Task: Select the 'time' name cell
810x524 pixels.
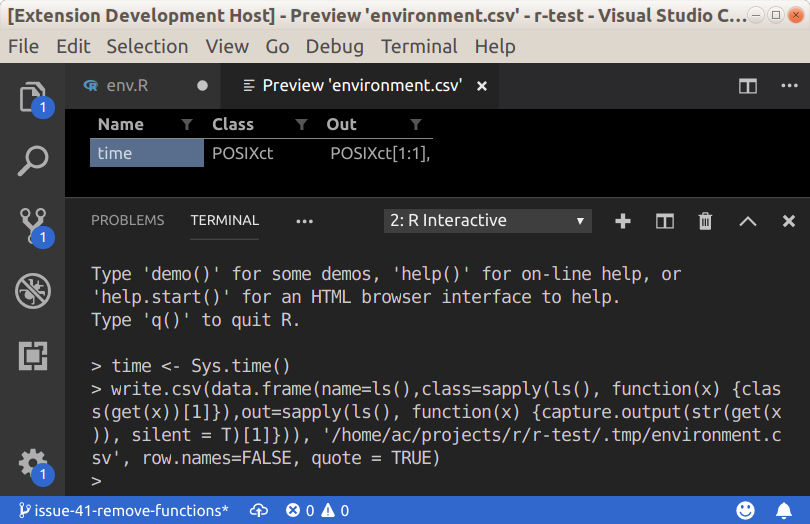Action: pyautogui.click(x=147, y=153)
